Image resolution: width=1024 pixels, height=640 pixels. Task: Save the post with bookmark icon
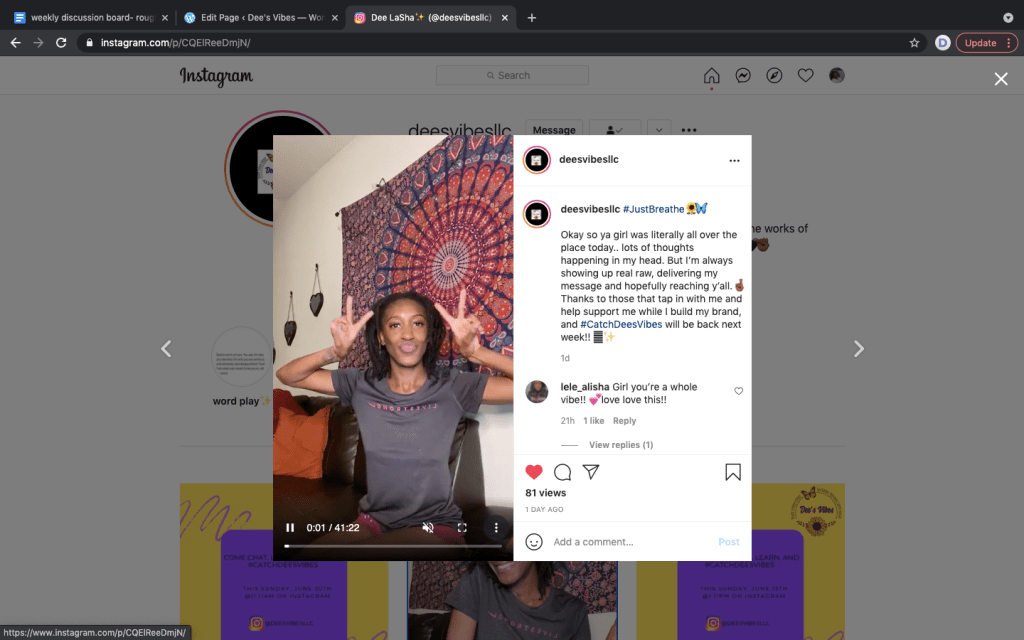click(732, 472)
